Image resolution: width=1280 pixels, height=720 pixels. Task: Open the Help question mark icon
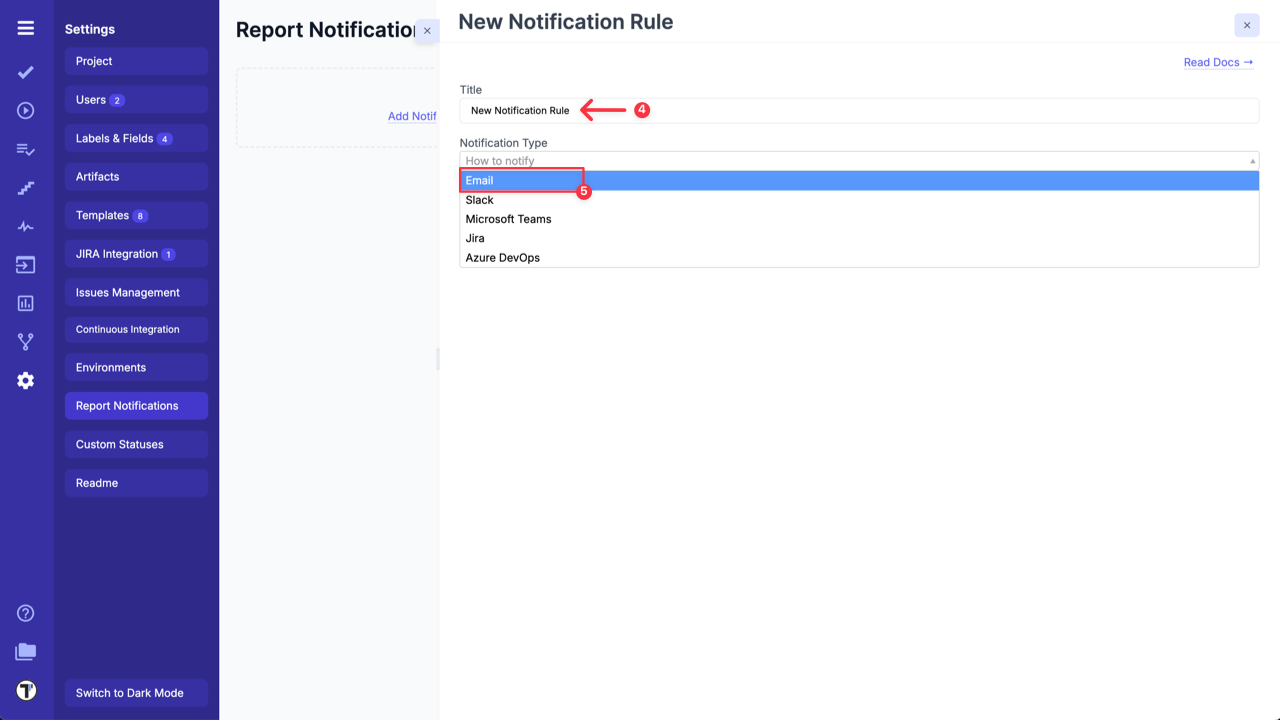[25, 612]
